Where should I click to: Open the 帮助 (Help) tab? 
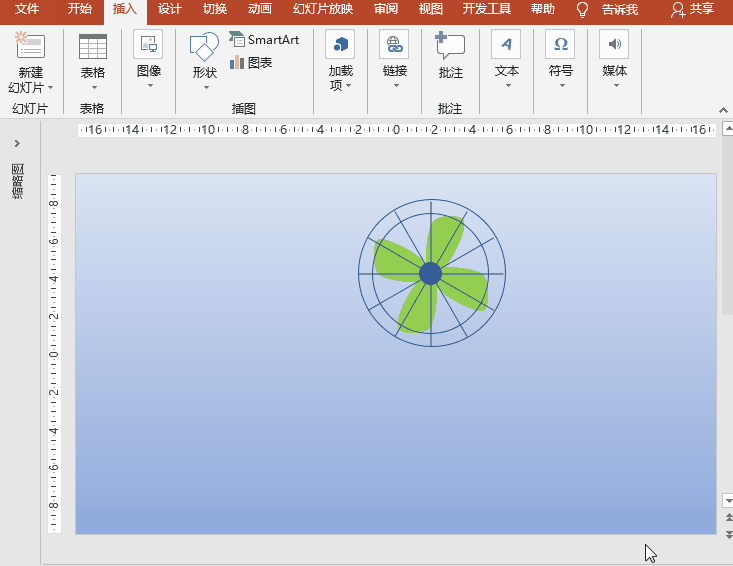[x=543, y=9]
